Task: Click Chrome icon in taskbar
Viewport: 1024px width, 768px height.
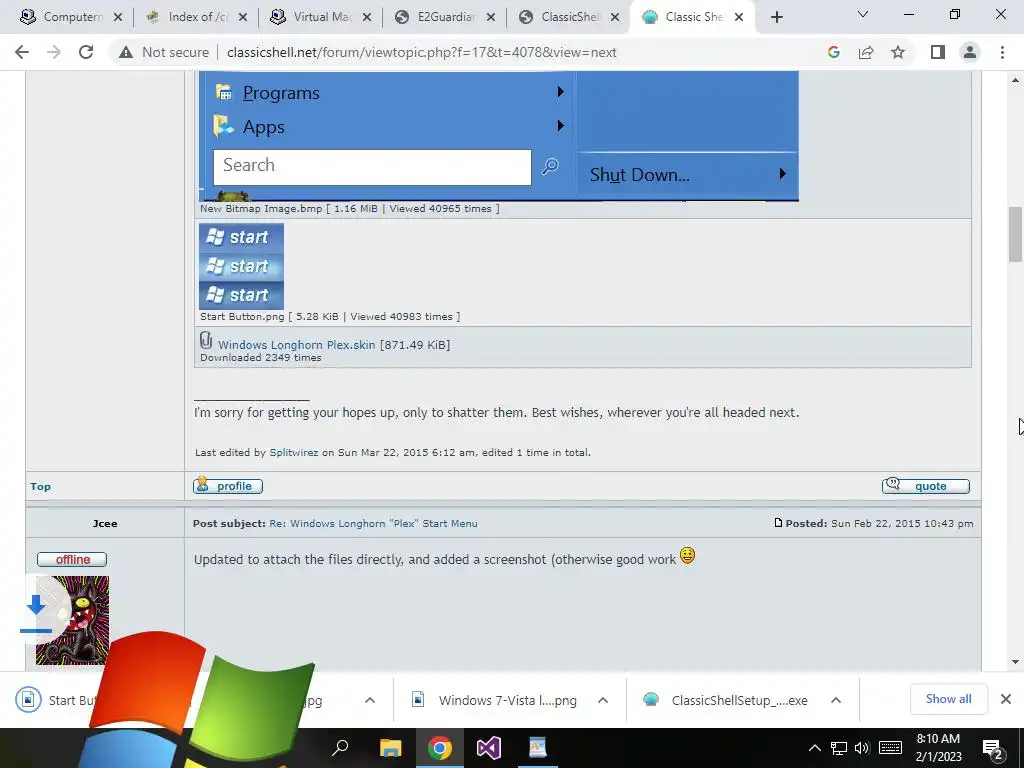Action: pos(440,748)
